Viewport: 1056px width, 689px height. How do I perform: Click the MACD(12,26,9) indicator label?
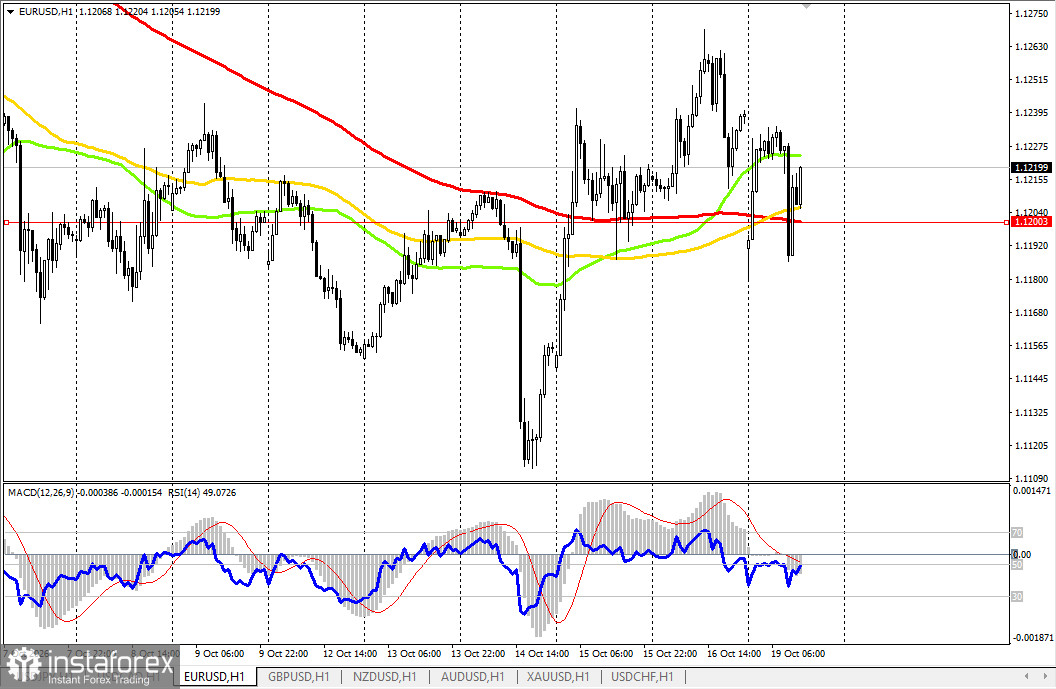(x=41, y=492)
